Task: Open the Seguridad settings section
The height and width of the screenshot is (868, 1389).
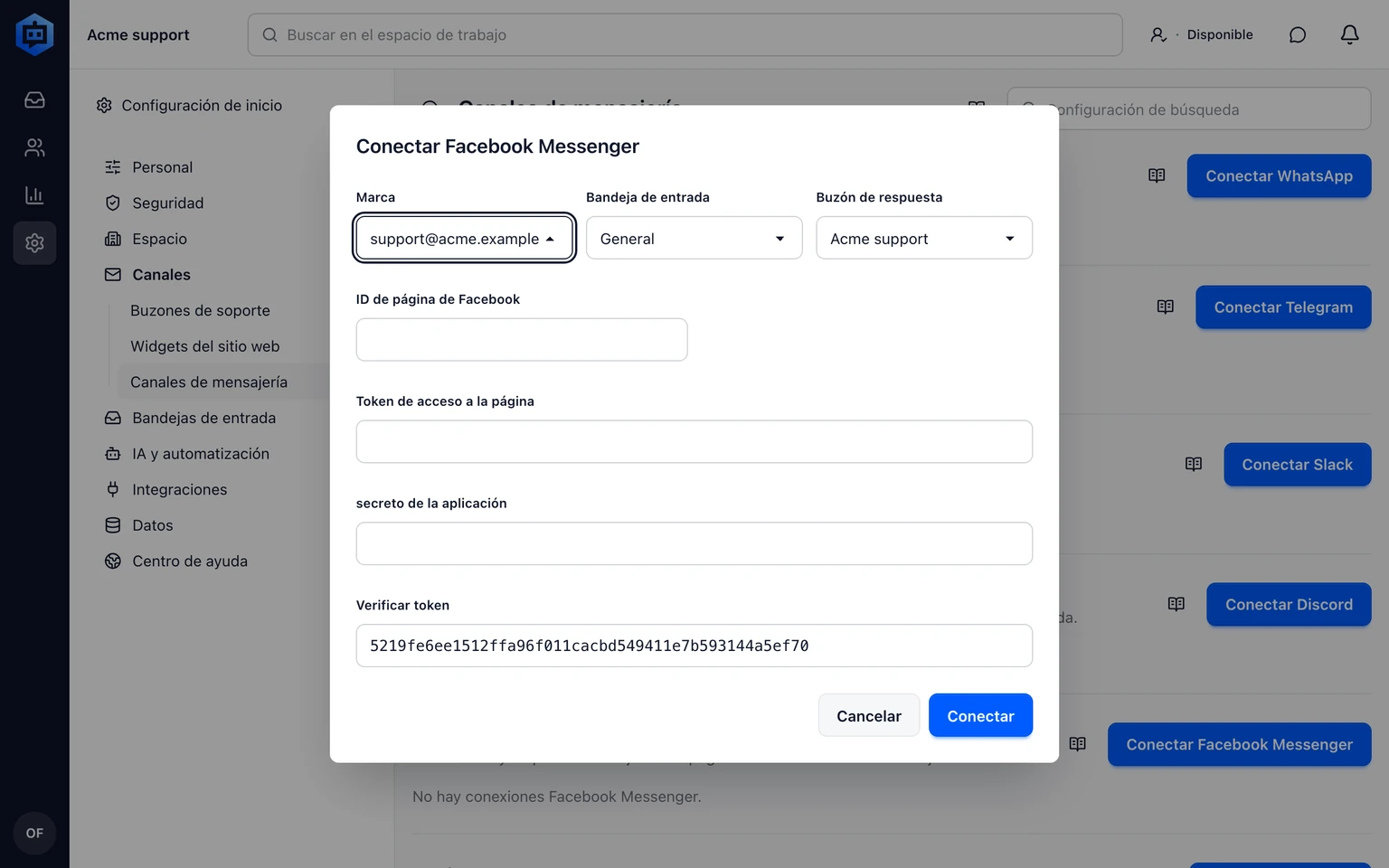Action: [x=167, y=203]
